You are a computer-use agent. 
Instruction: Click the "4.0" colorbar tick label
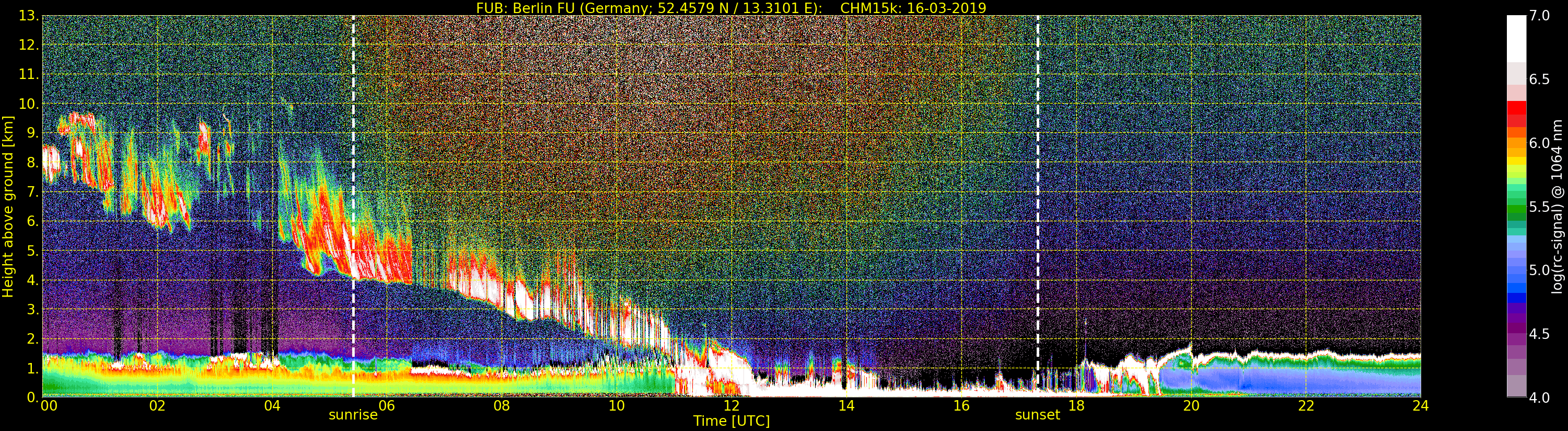click(x=1539, y=398)
